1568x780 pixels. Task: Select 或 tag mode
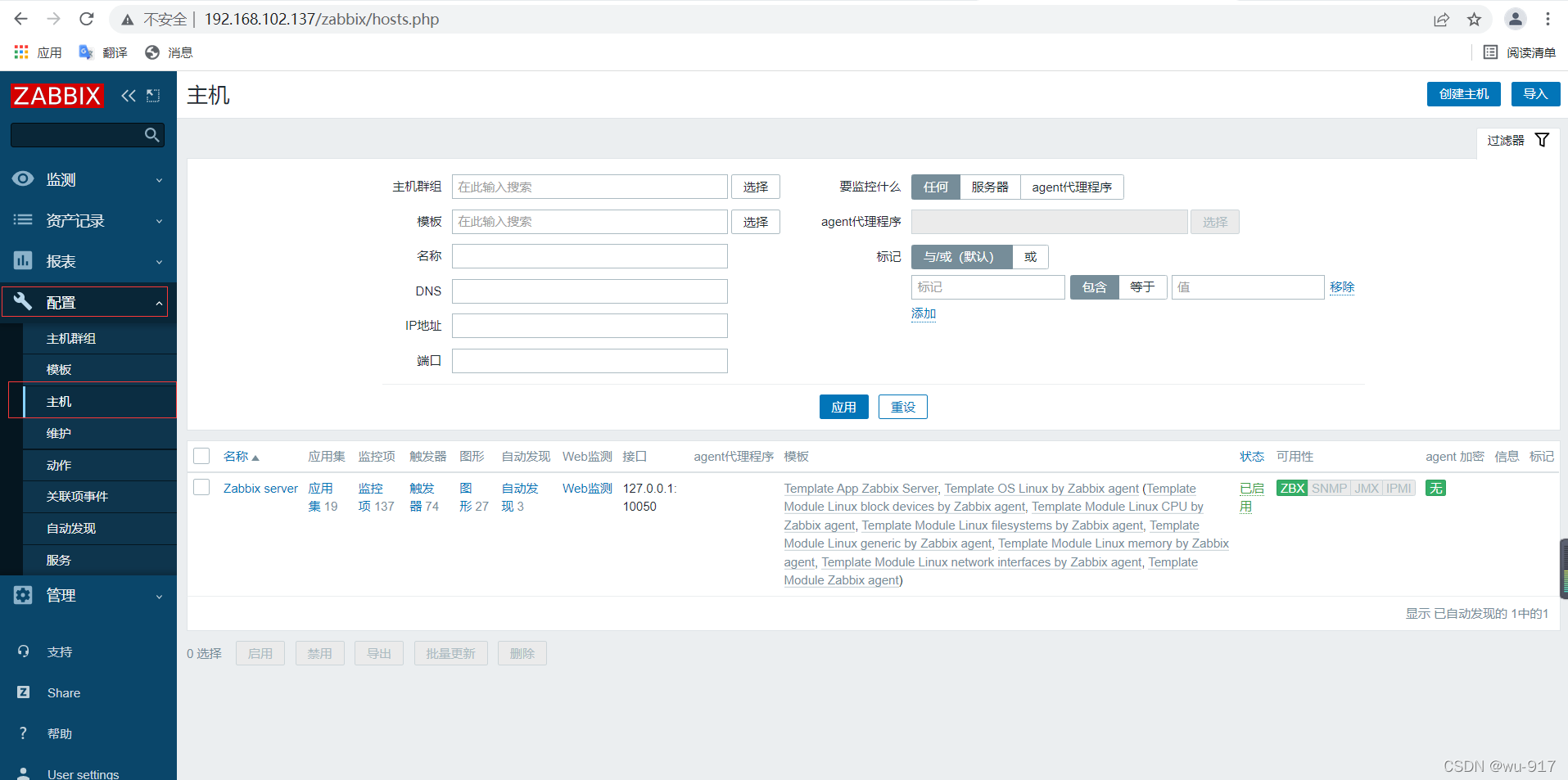click(x=1030, y=257)
